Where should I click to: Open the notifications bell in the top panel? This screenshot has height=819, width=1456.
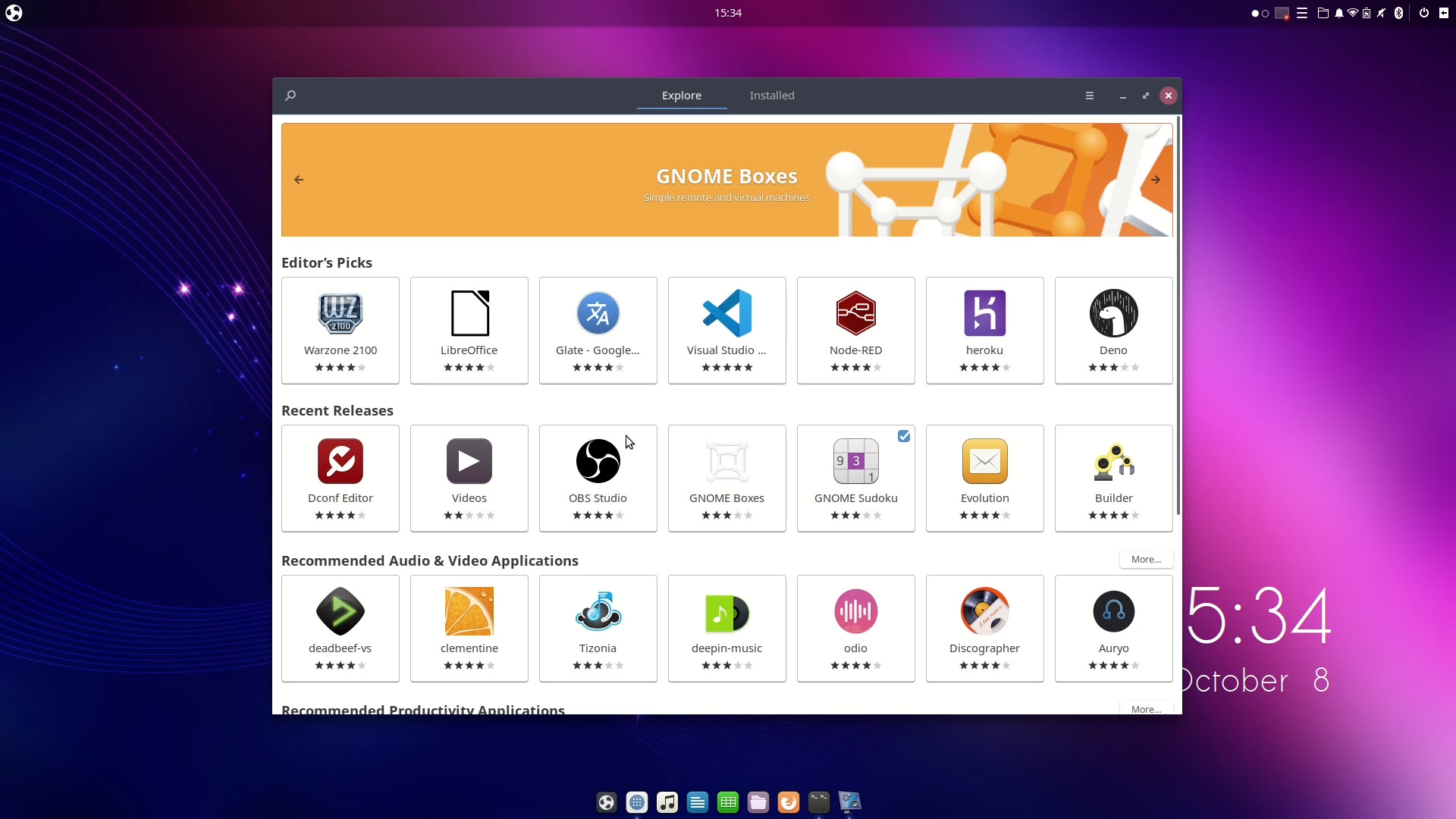[x=1339, y=13]
